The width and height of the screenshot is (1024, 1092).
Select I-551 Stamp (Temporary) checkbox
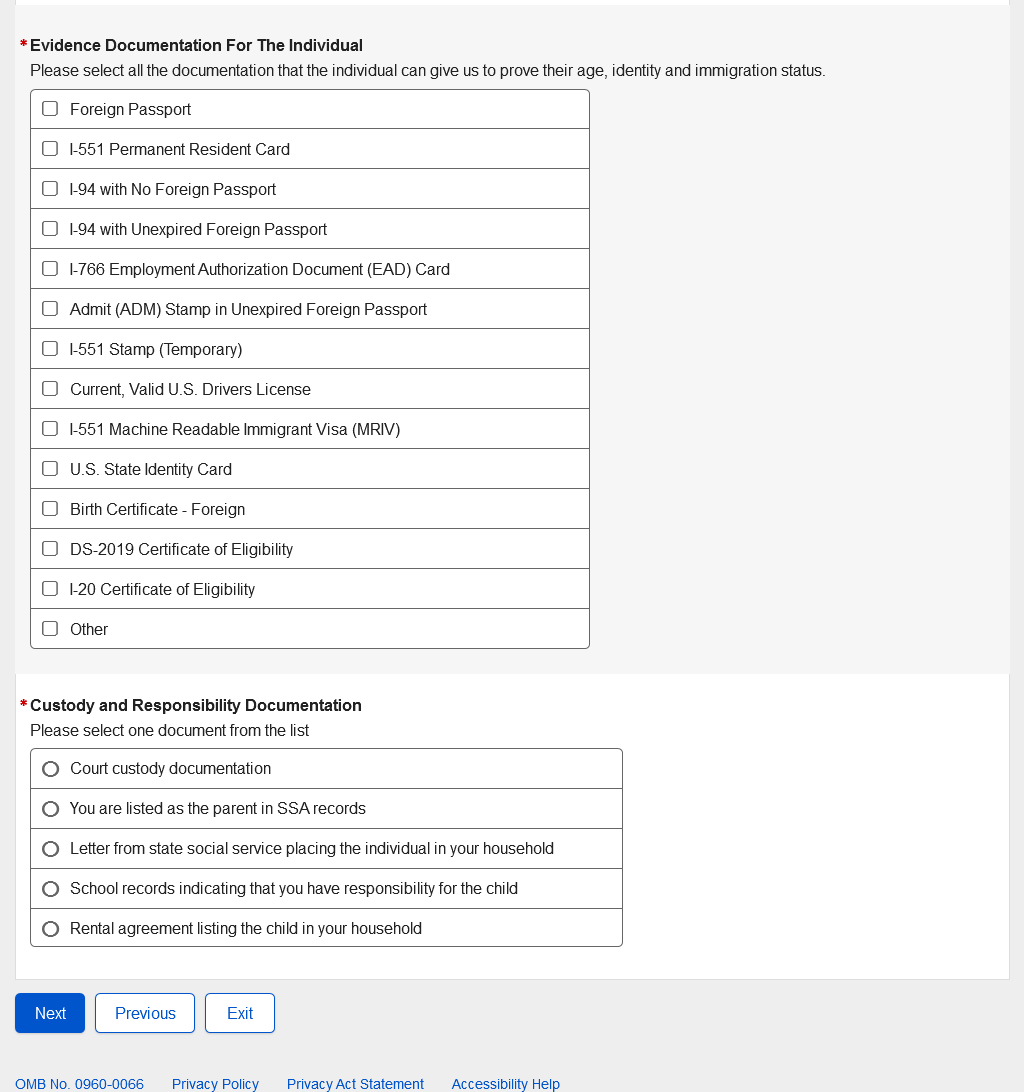click(x=50, y=349)
